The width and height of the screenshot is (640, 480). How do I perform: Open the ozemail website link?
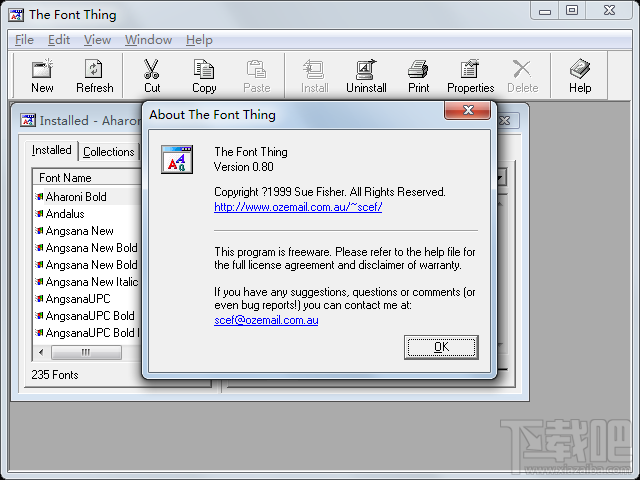(298, 207)
